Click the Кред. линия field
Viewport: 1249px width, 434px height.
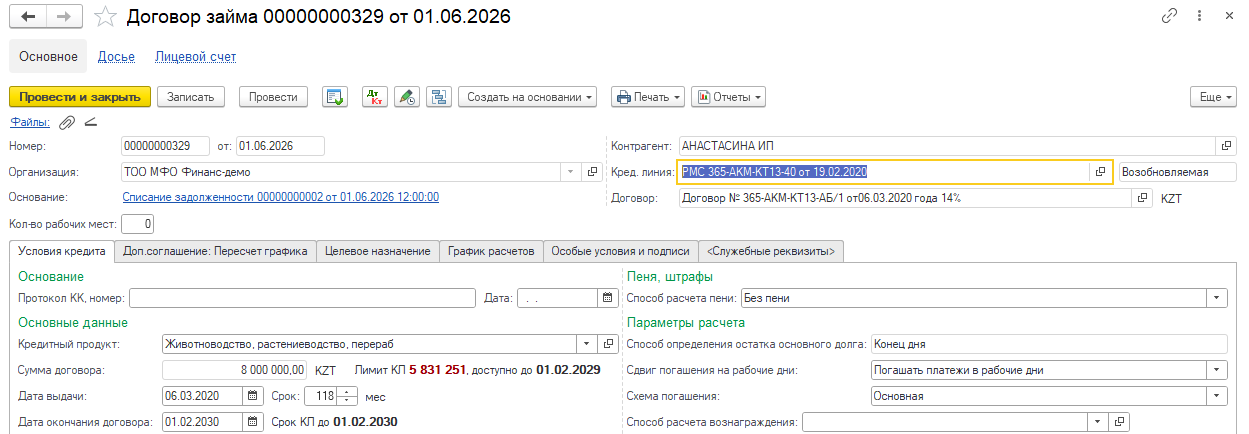tap(884, 172)
